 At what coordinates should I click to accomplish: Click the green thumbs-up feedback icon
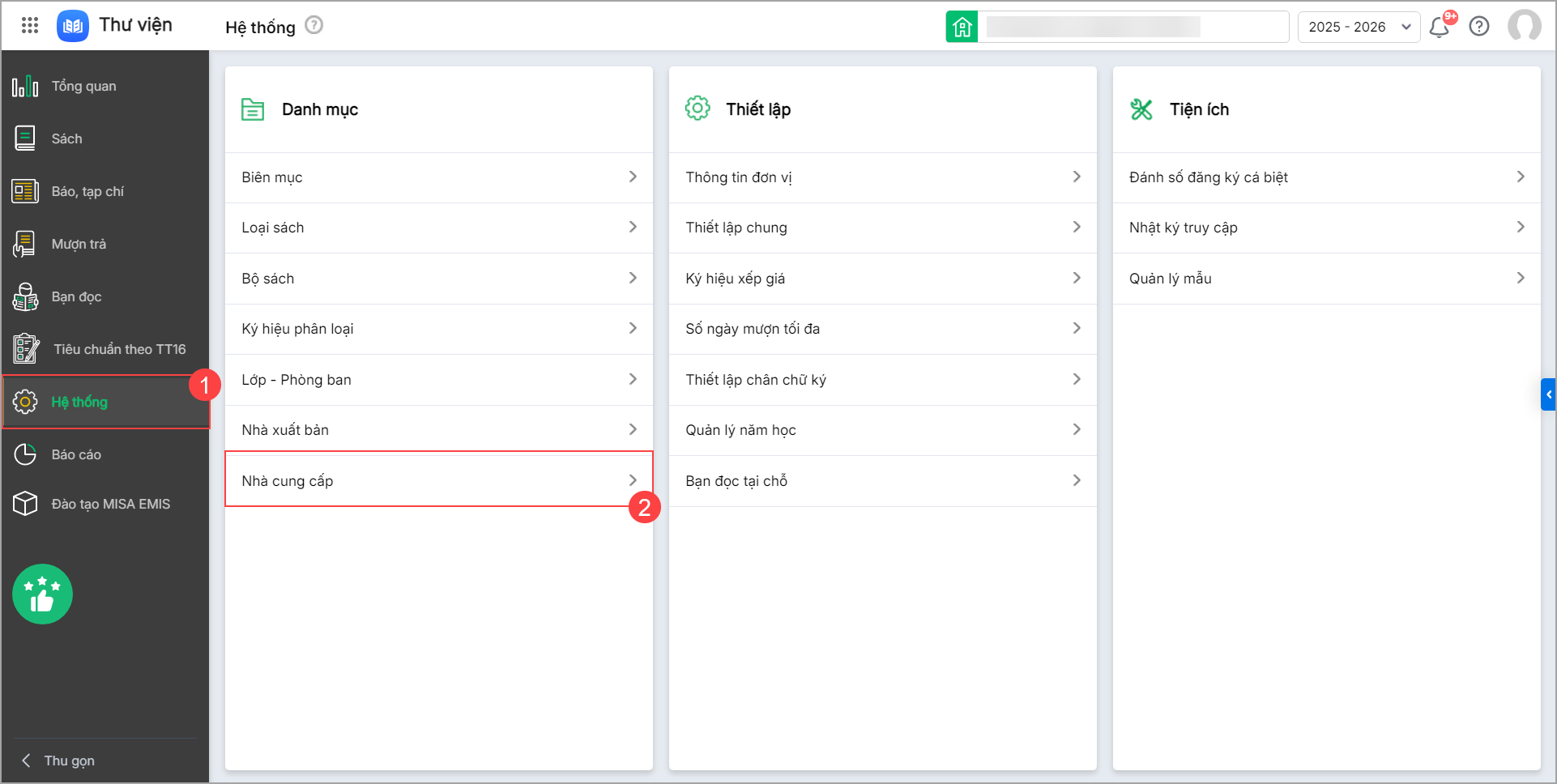click(x=42, y=594)
